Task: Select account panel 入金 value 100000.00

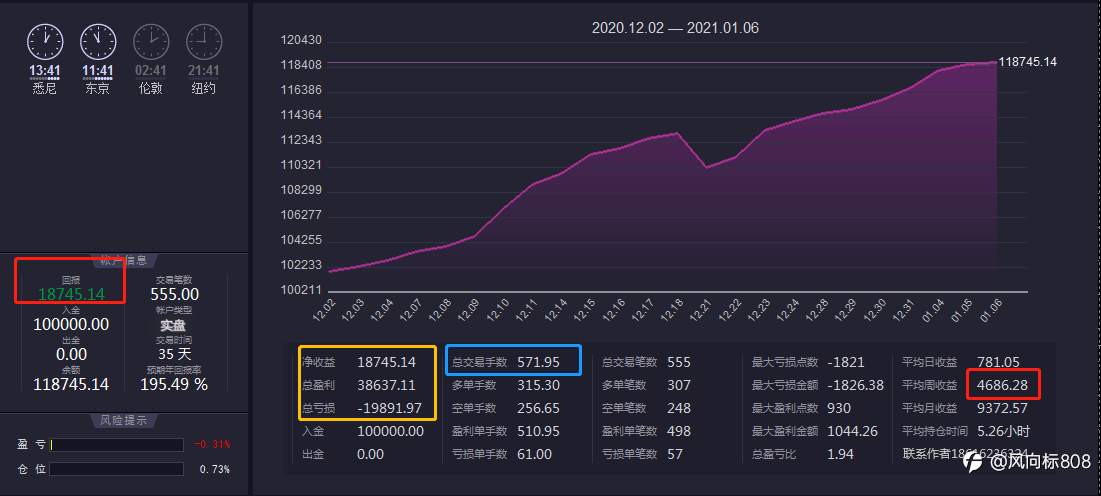Action: (71, 324)
